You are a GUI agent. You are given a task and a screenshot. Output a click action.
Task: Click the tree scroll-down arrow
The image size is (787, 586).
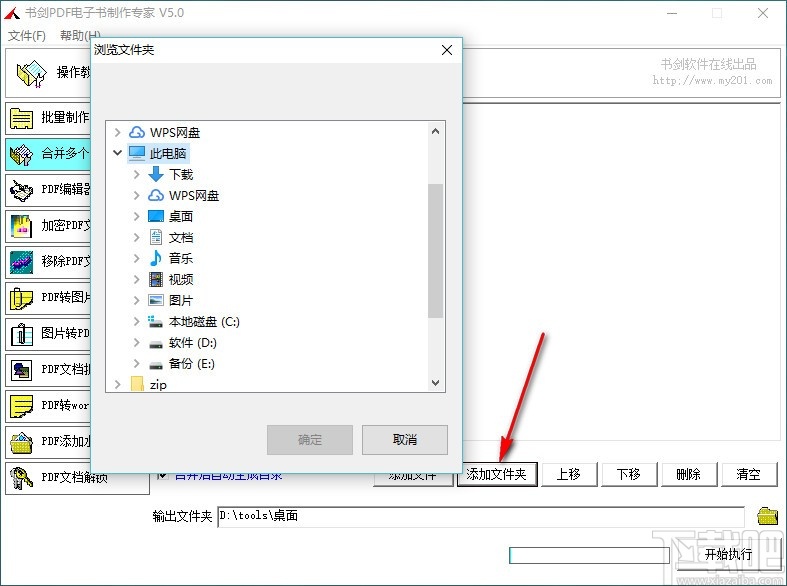[x=435, y=383]
